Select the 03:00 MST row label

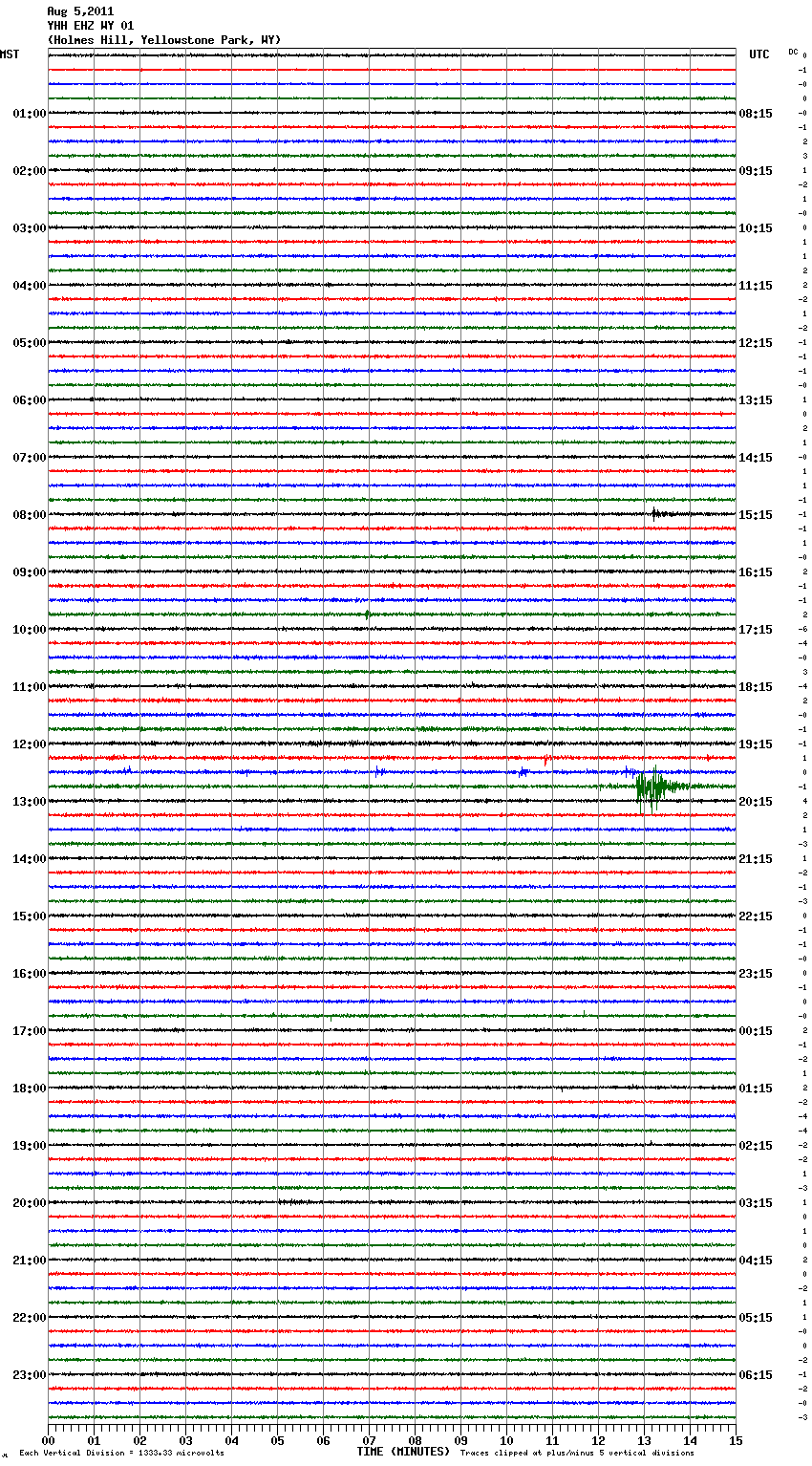[30, 228]
